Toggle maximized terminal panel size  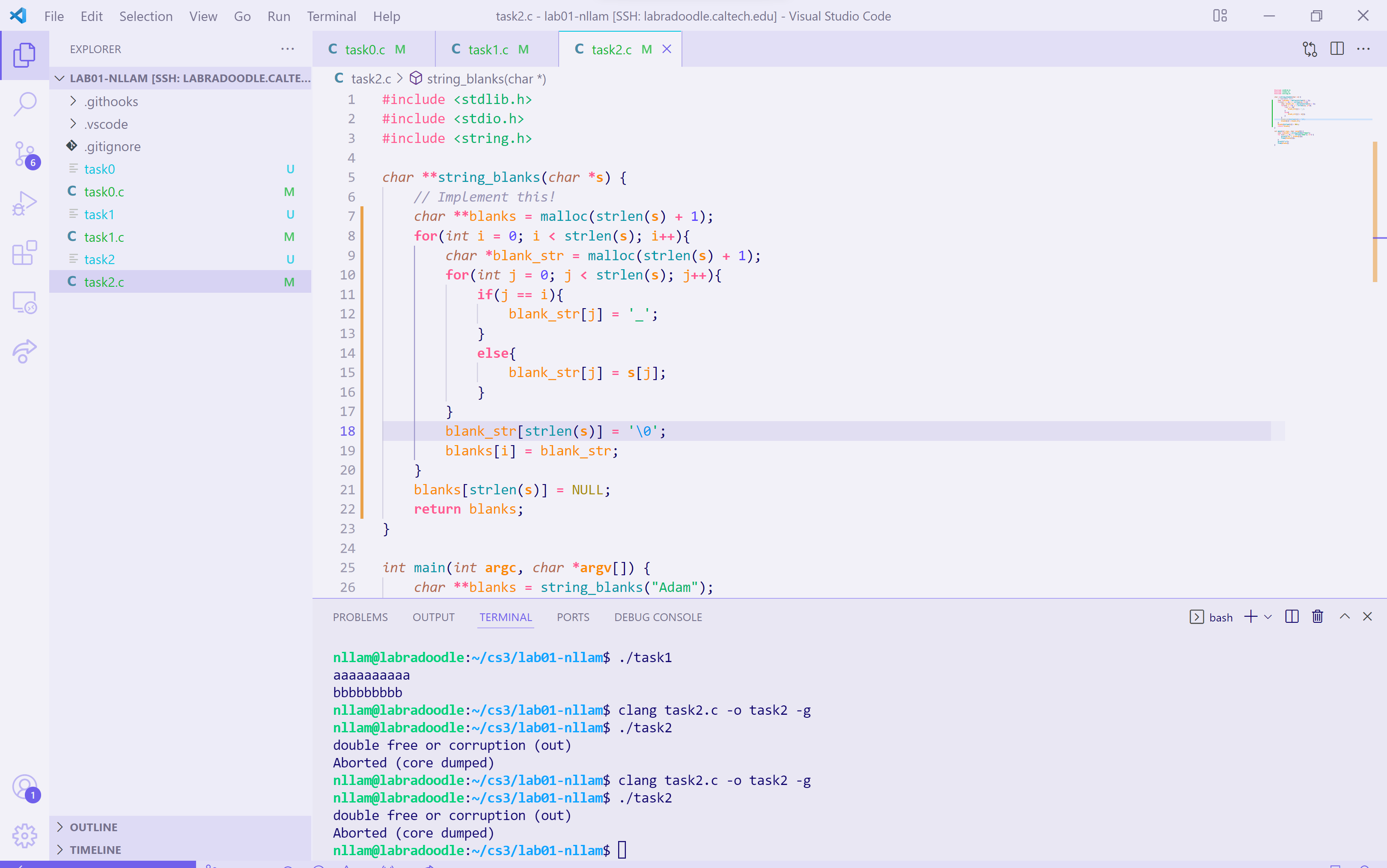click(x=1345, y=617)
